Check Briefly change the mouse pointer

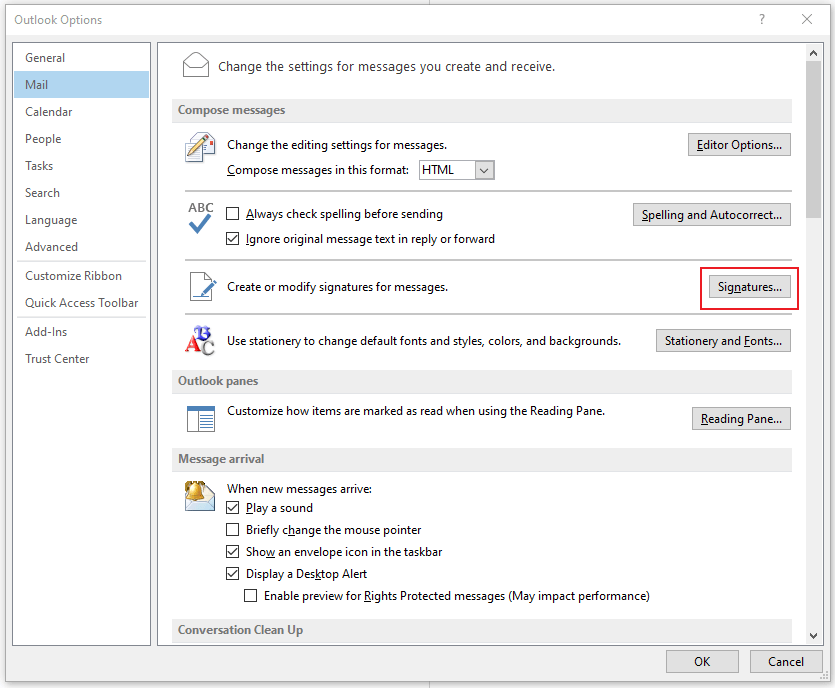point(232,529)
